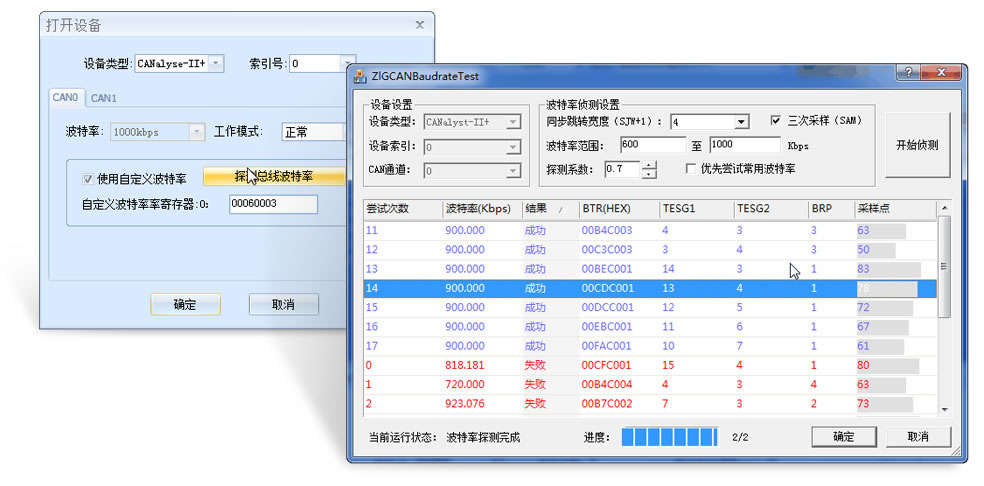Click 确定 in 打开设备 dialog
Viewport: 984px width, 486px height.
(185, 305)
